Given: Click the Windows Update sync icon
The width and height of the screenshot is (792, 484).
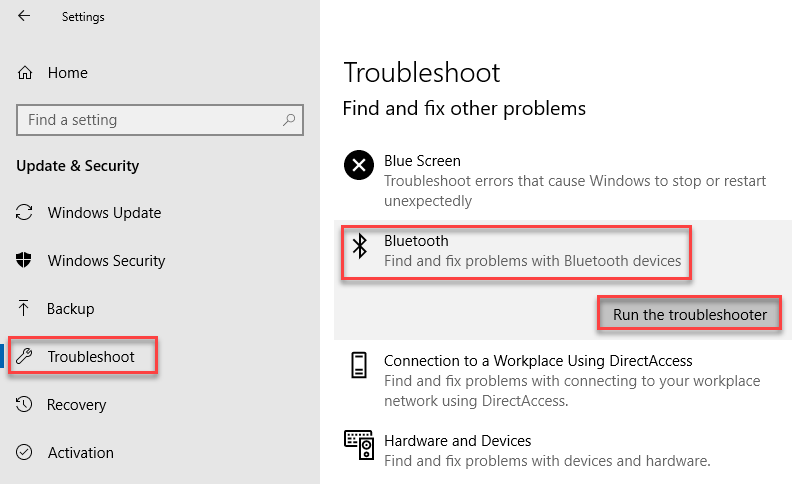Looking at the screenshot, I should 24,212.
